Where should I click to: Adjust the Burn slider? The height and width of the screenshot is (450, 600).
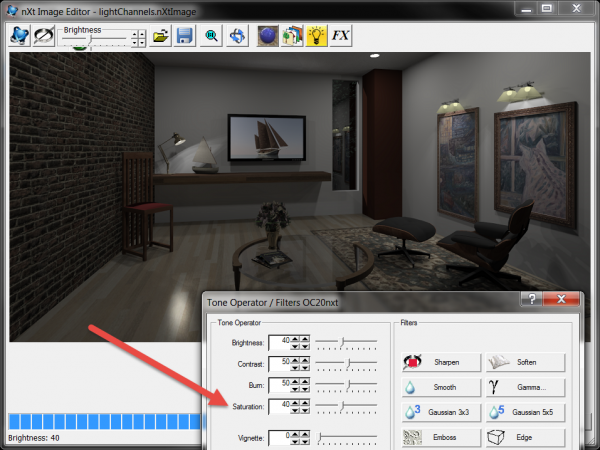(346, 385)
